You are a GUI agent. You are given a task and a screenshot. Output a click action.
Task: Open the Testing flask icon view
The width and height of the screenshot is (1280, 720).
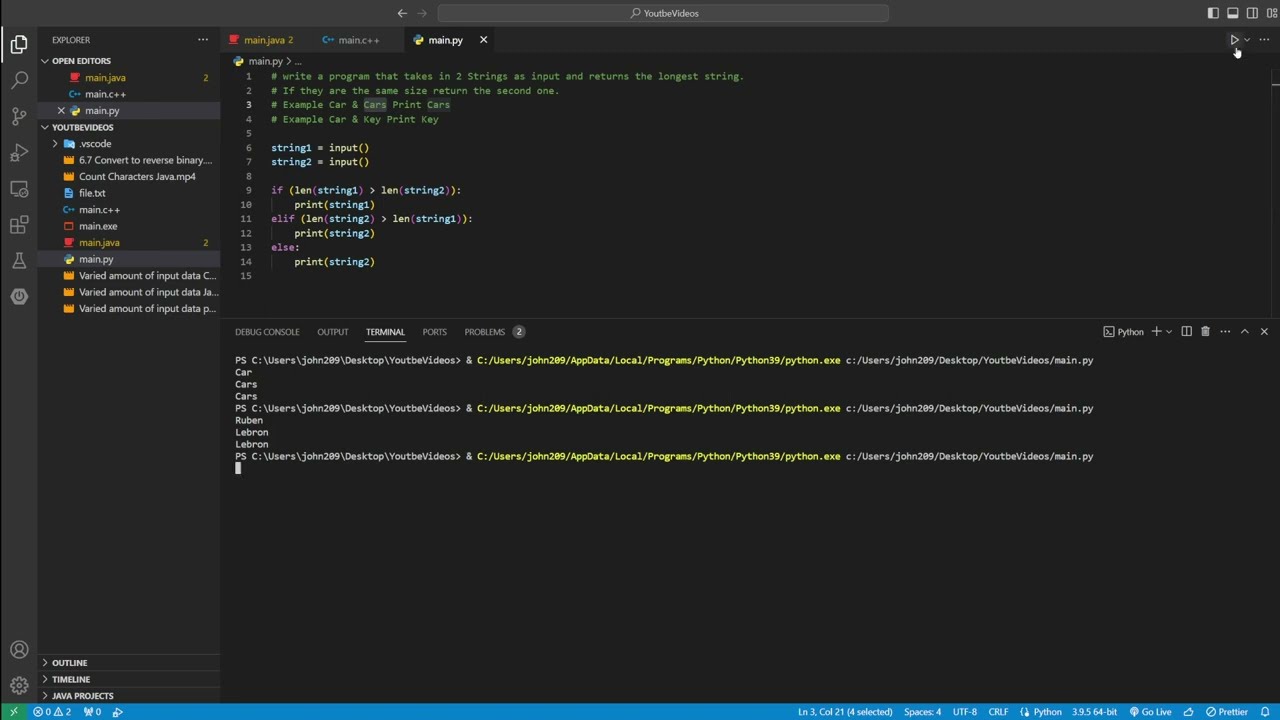(x=19, y=261)
